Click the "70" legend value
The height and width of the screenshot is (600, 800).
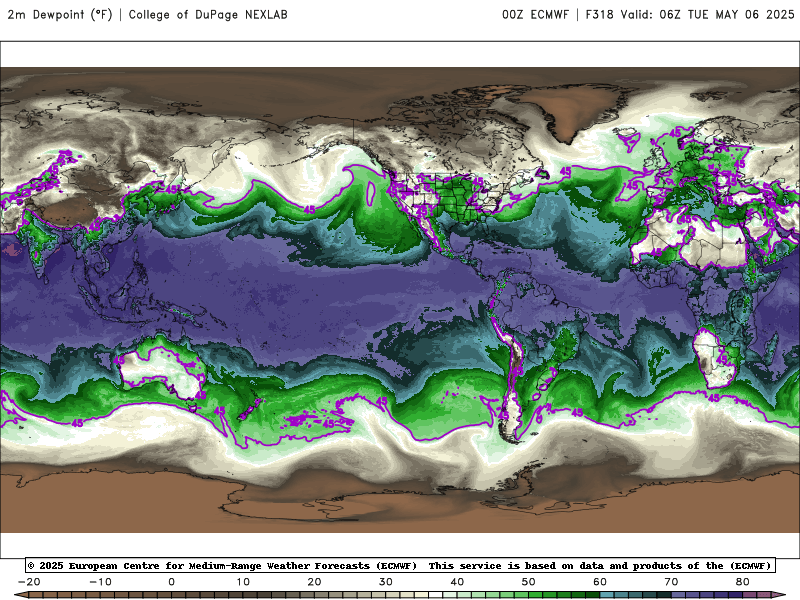click(x=671, y=582)
